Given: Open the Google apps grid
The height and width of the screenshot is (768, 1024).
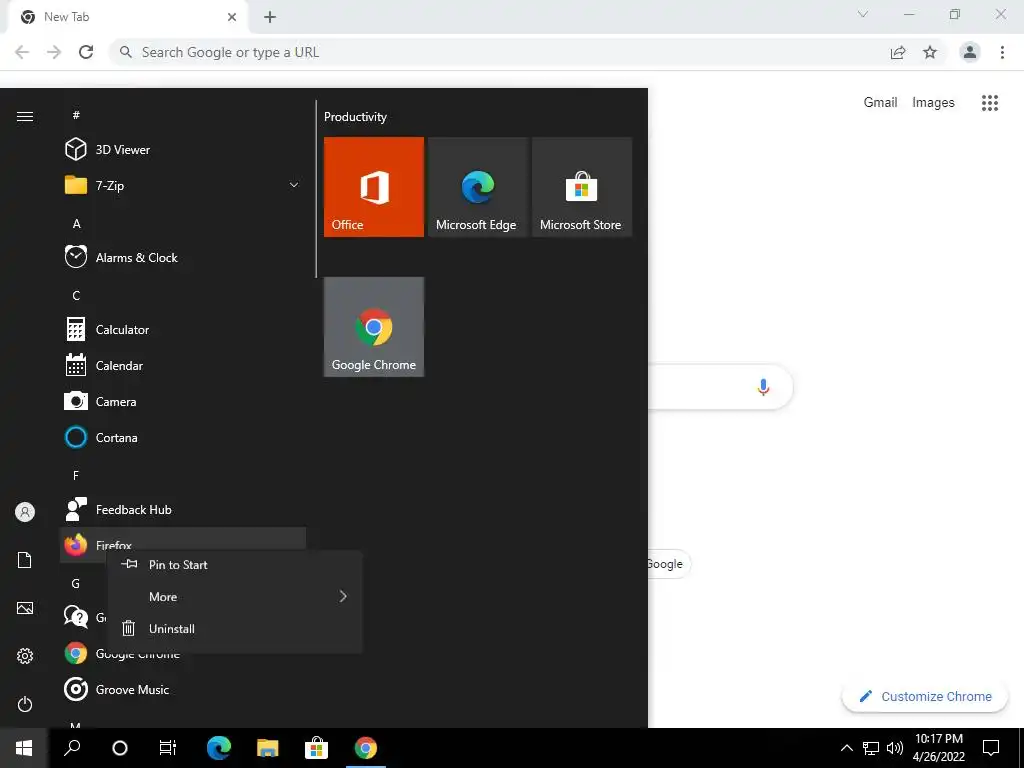Looking at the screenshot, I should click(989, 103).
